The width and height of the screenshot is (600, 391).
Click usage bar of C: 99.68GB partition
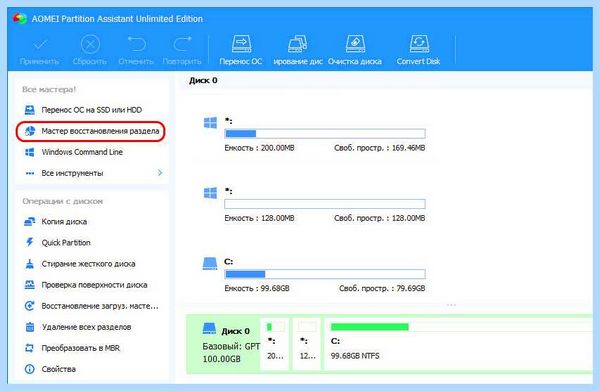(325, 274)
